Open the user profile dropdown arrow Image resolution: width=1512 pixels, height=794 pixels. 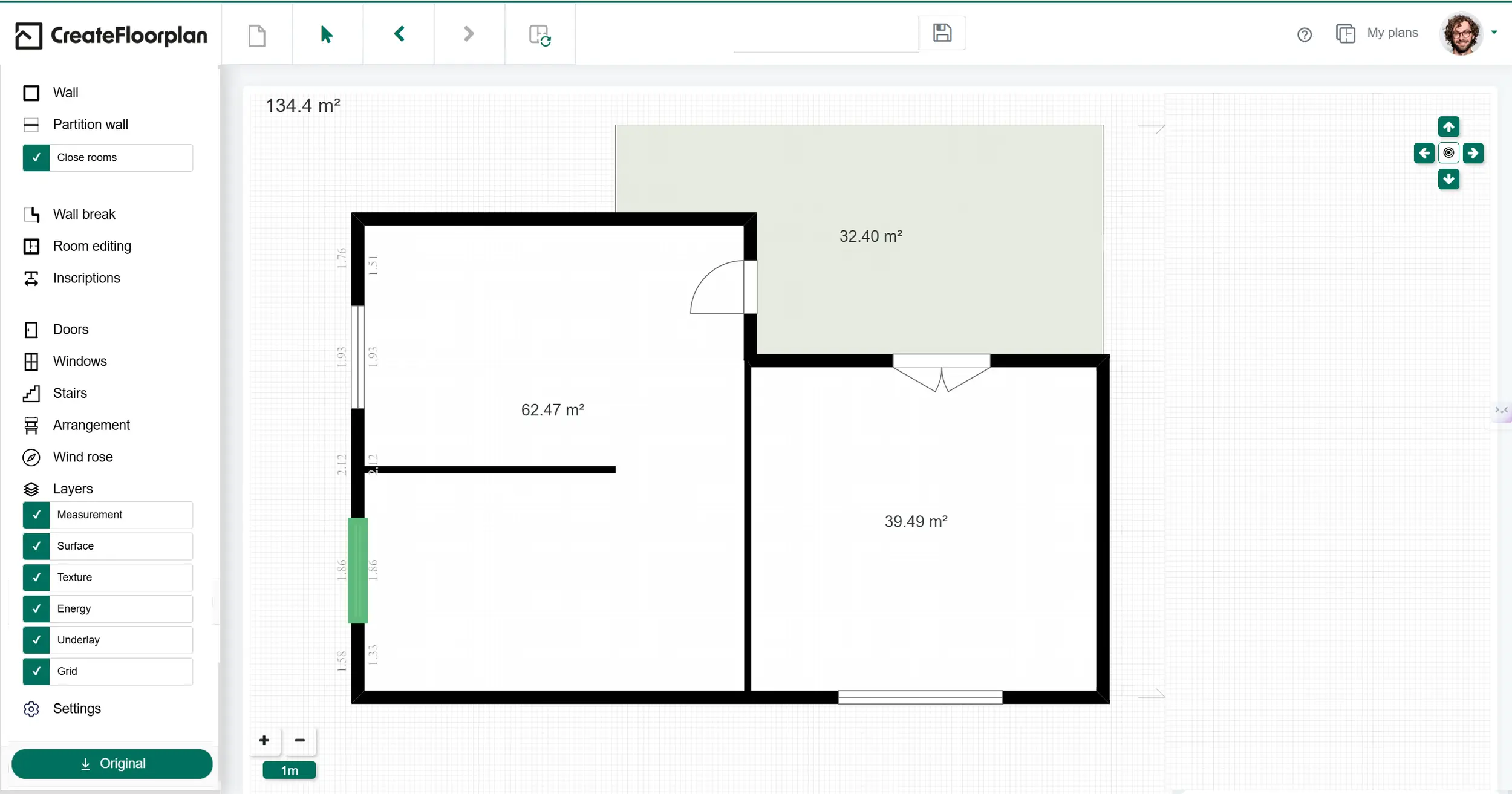pos(1494,33)
